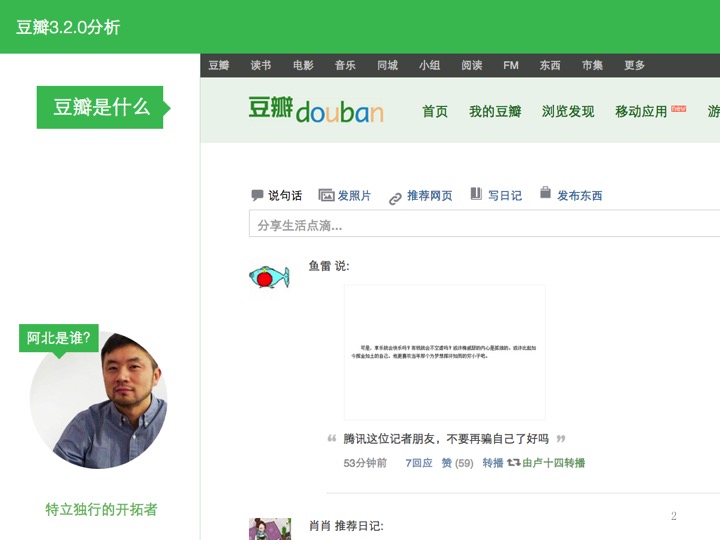Open 读书 in the top navigation bar
This screenshot has height=540, width=720.
[261, 65]
